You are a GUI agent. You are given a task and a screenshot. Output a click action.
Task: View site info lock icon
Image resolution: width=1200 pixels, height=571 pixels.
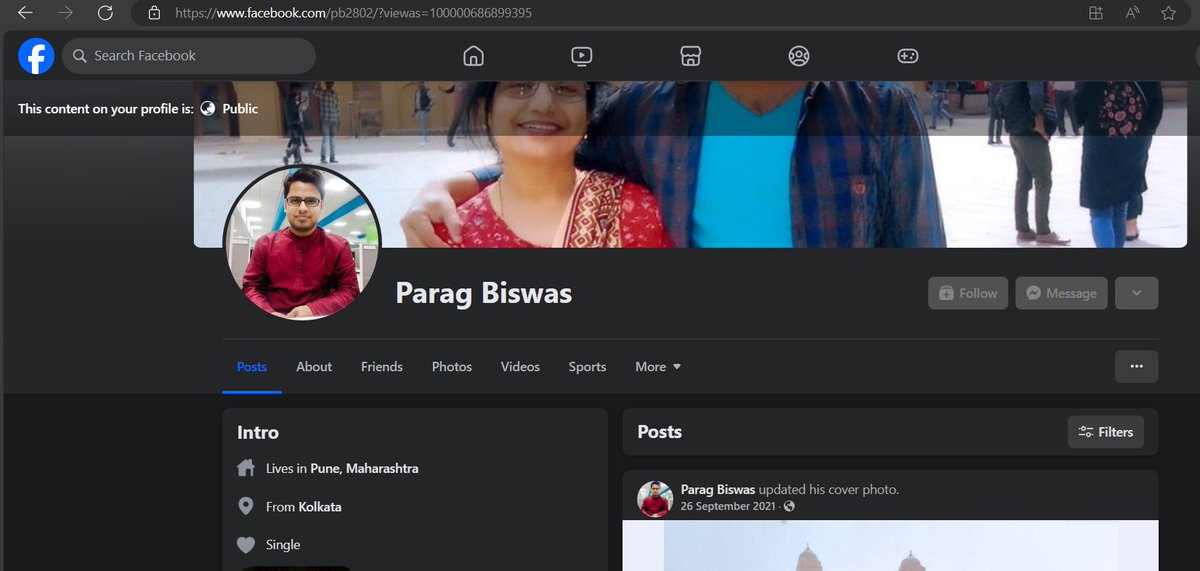tap(153, 13)
